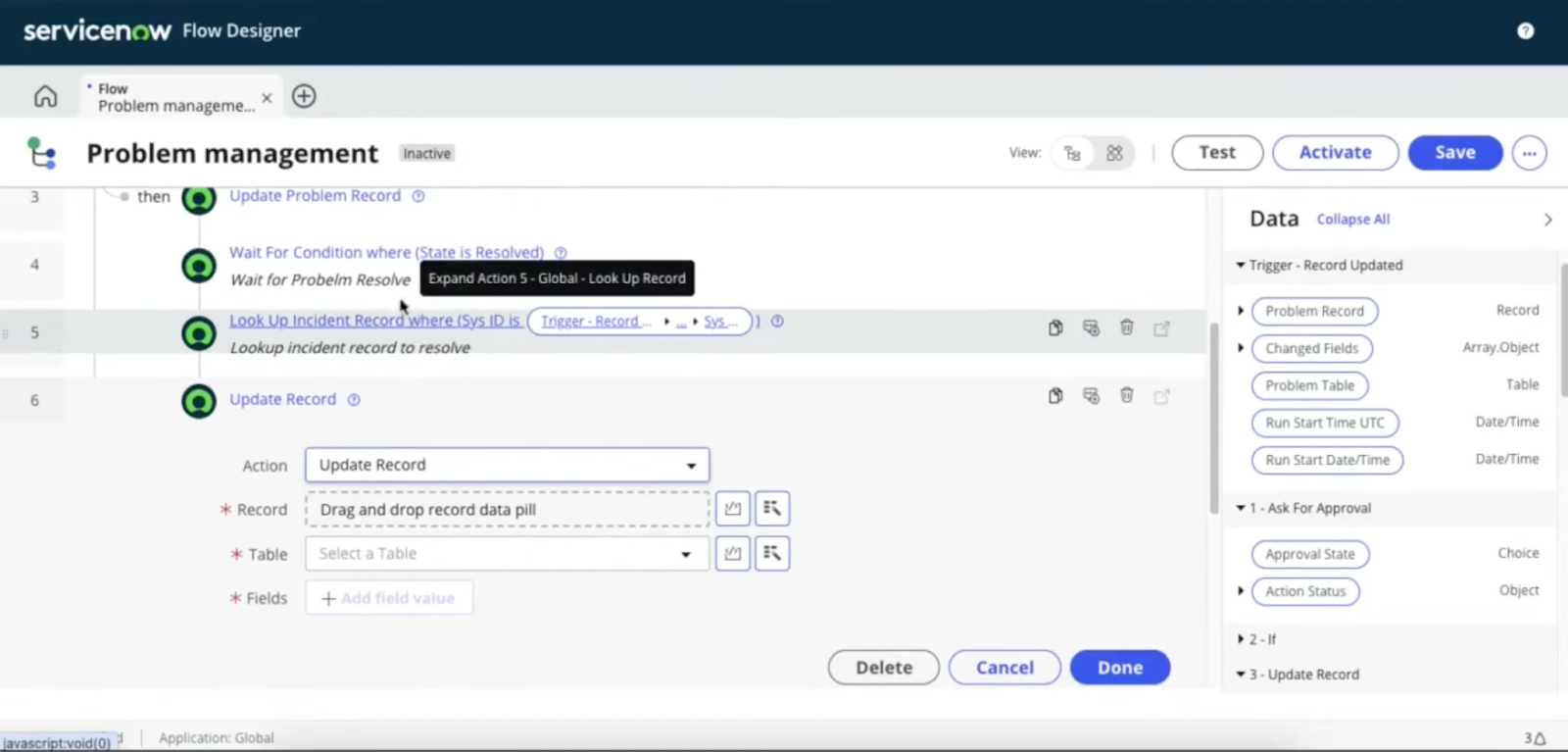Screen dimensions: 1568x752
Task: Select Run Start Time UTC pill
Action: click(1325, 423)
